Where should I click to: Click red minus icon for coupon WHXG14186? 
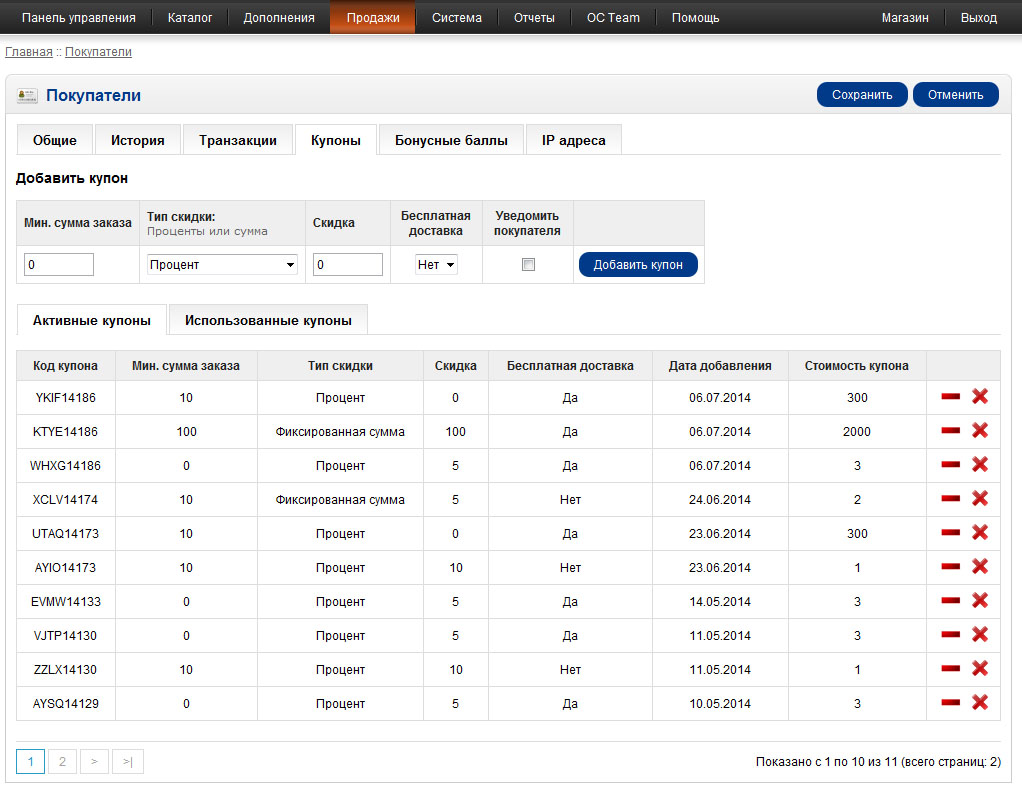pyautogui.click(x=950, y=465)
